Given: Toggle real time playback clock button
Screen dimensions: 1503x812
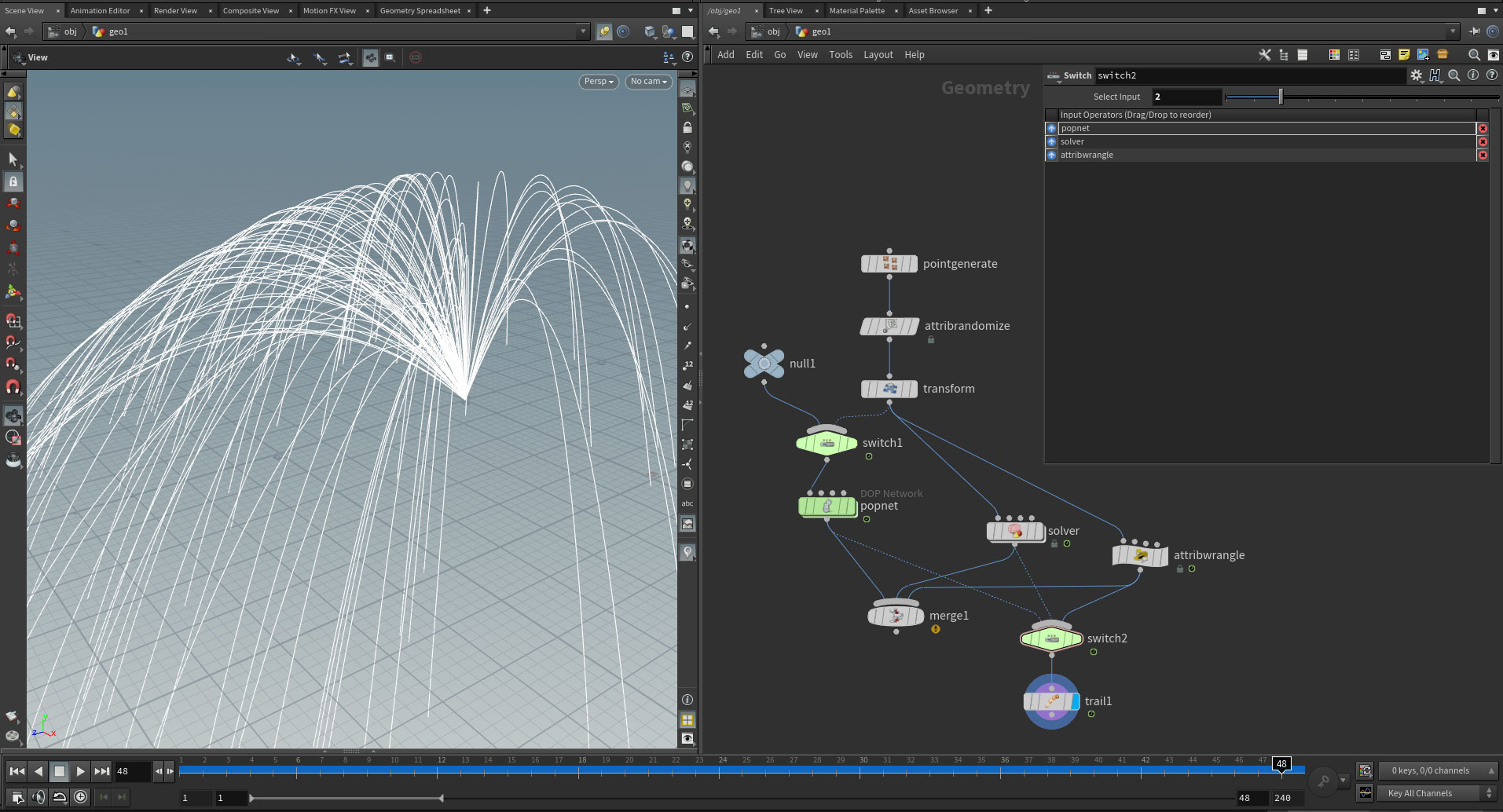Looking at the screenshot, I should click(x=81, y=797).
